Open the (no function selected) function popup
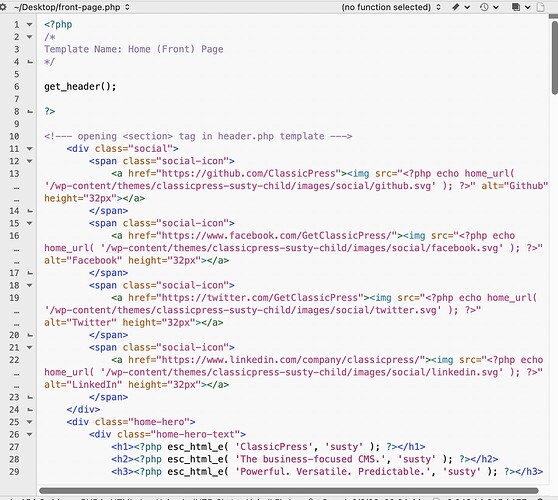558x500 pixels. pyautogui.click(x=391, y=7)
